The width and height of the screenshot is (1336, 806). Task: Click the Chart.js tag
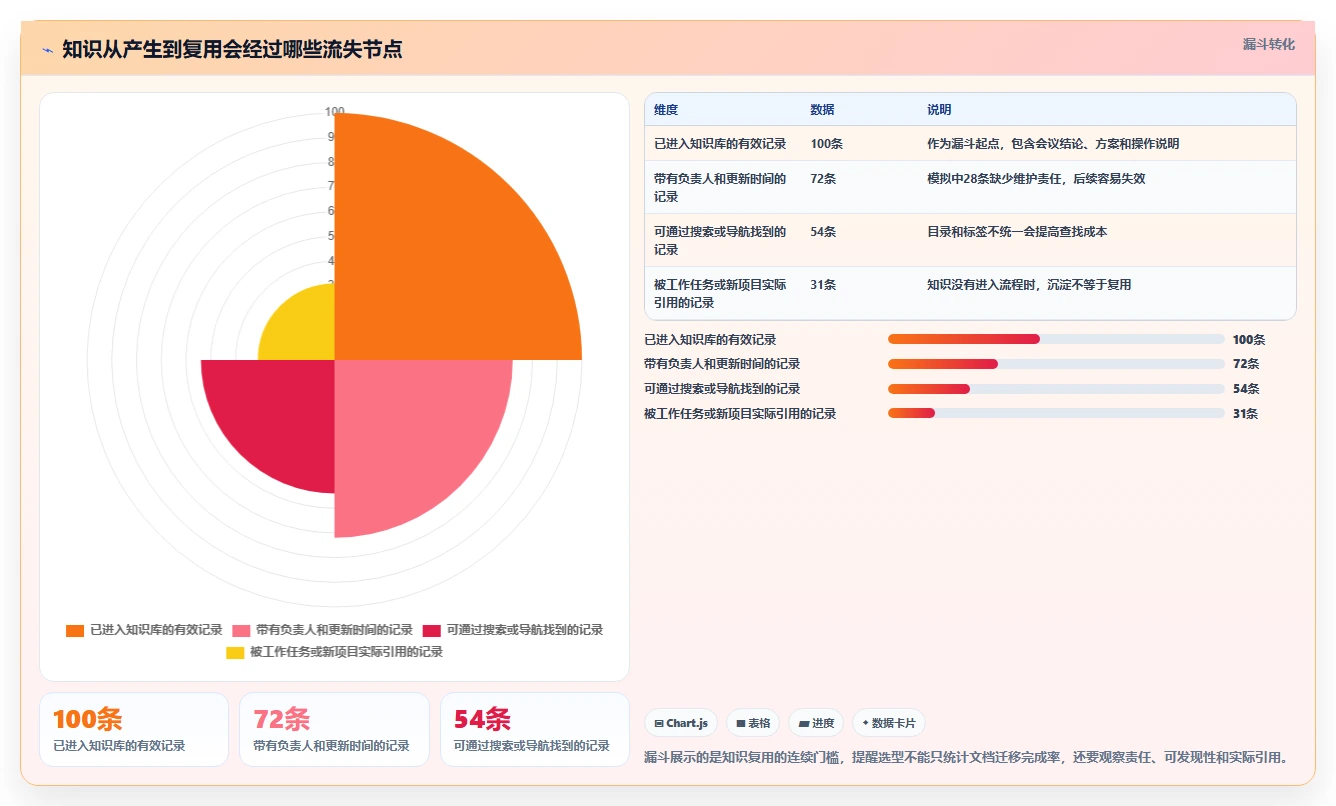681,723
